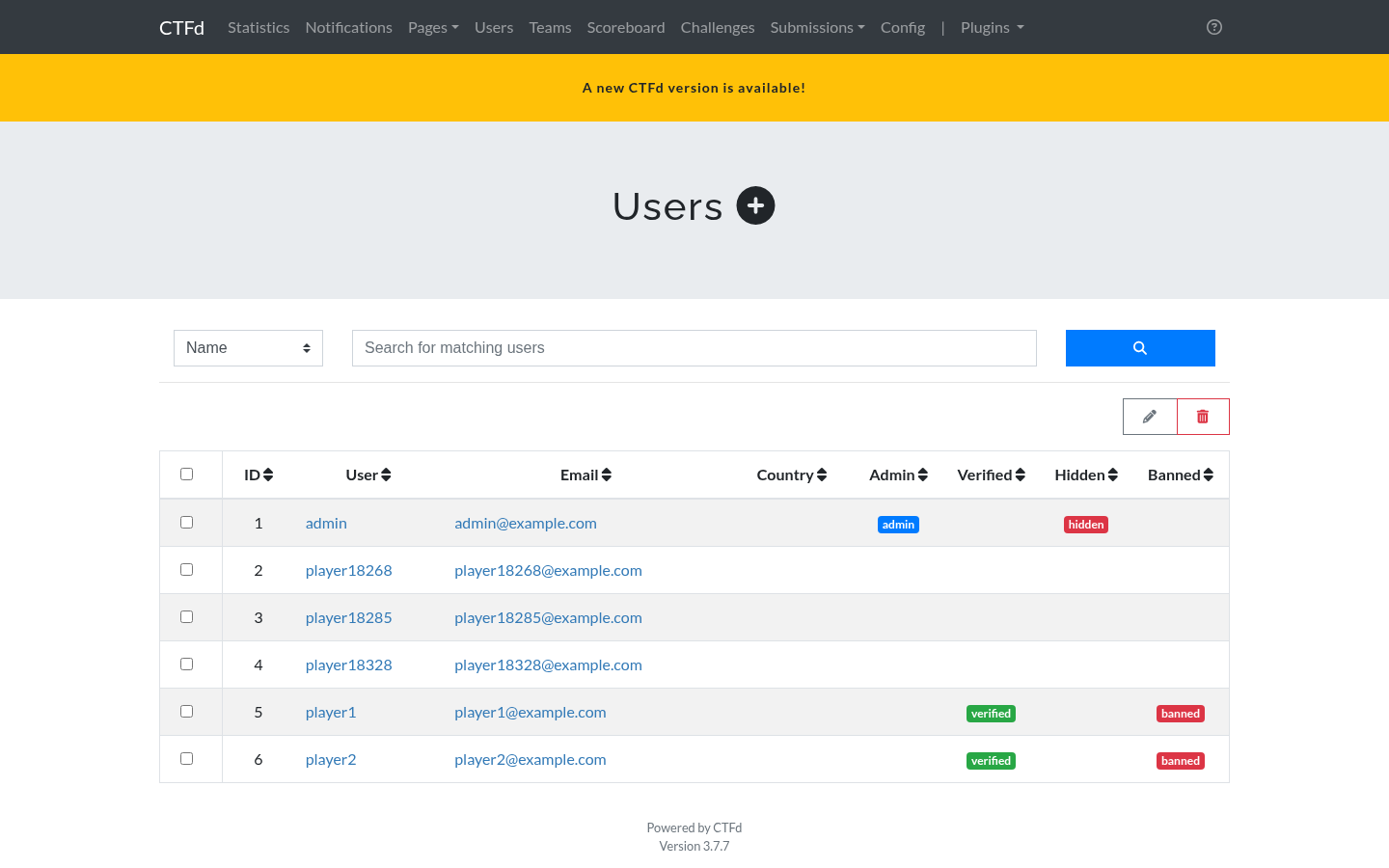The width and height of the screenshot is (1389, 868).
Task: Open the Teams nav item
Action: click(x=550, y=27)
